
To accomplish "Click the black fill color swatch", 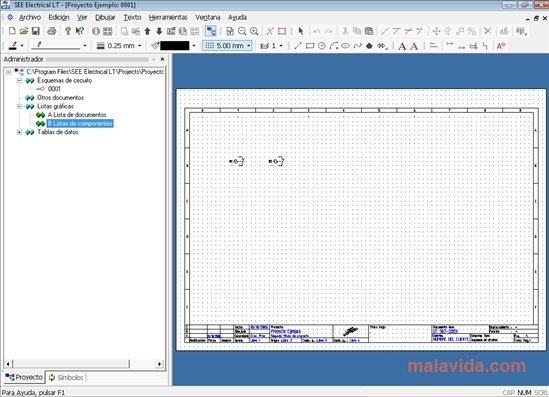I will click(175, 46).
